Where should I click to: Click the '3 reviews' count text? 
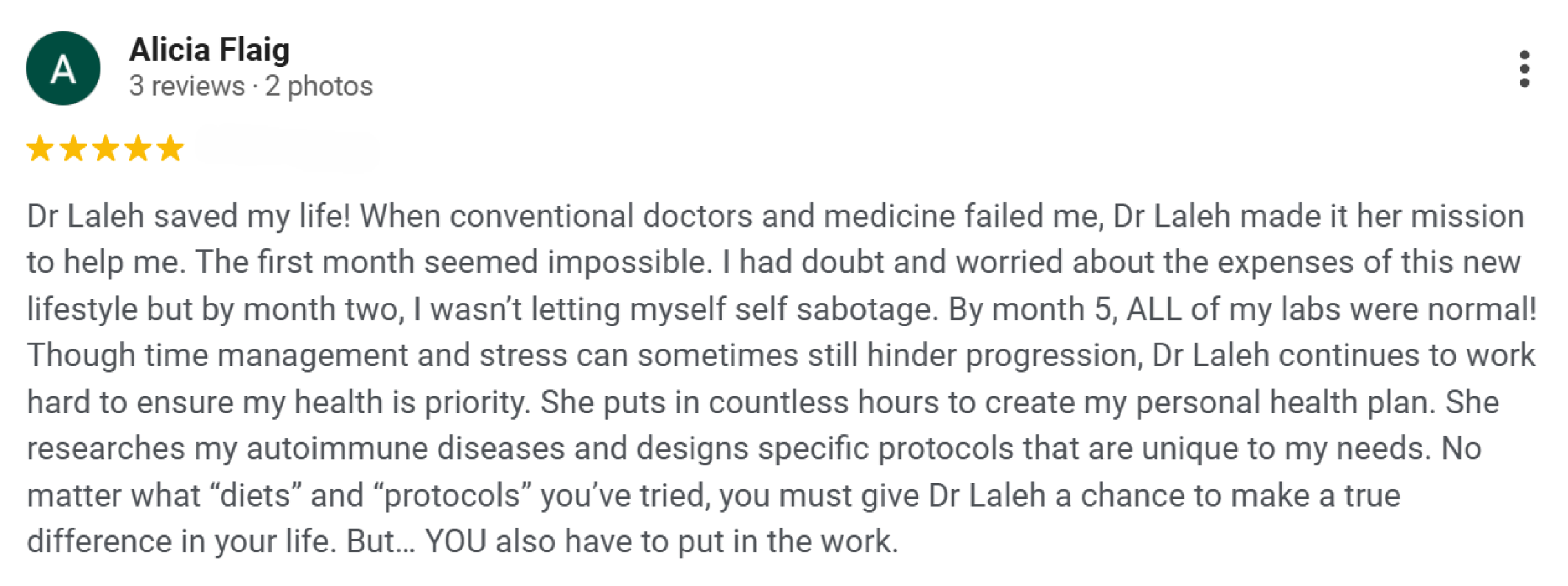(x=187, y=86)
